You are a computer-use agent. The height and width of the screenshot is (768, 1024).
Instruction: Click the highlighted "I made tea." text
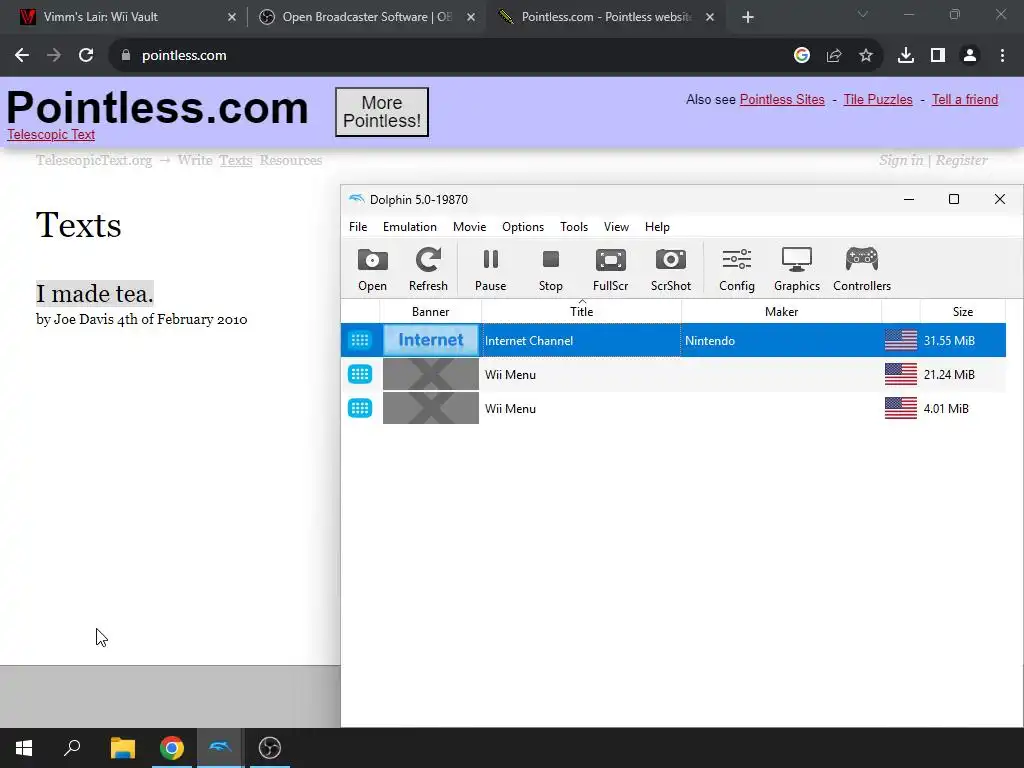click(x=95, y=293)
